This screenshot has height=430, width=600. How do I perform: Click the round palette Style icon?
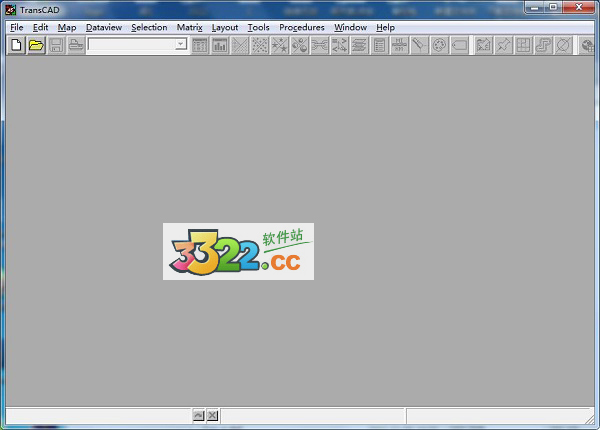[439, 46]
